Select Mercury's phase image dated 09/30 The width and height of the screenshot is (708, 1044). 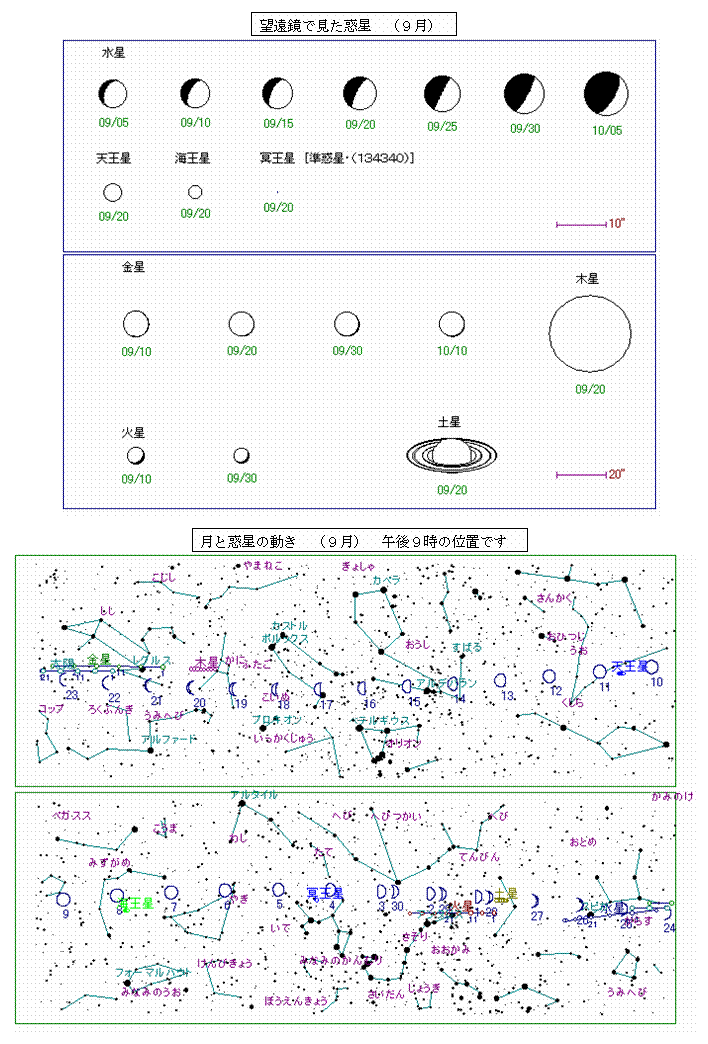pyautogui.click(x=524, y=94)
